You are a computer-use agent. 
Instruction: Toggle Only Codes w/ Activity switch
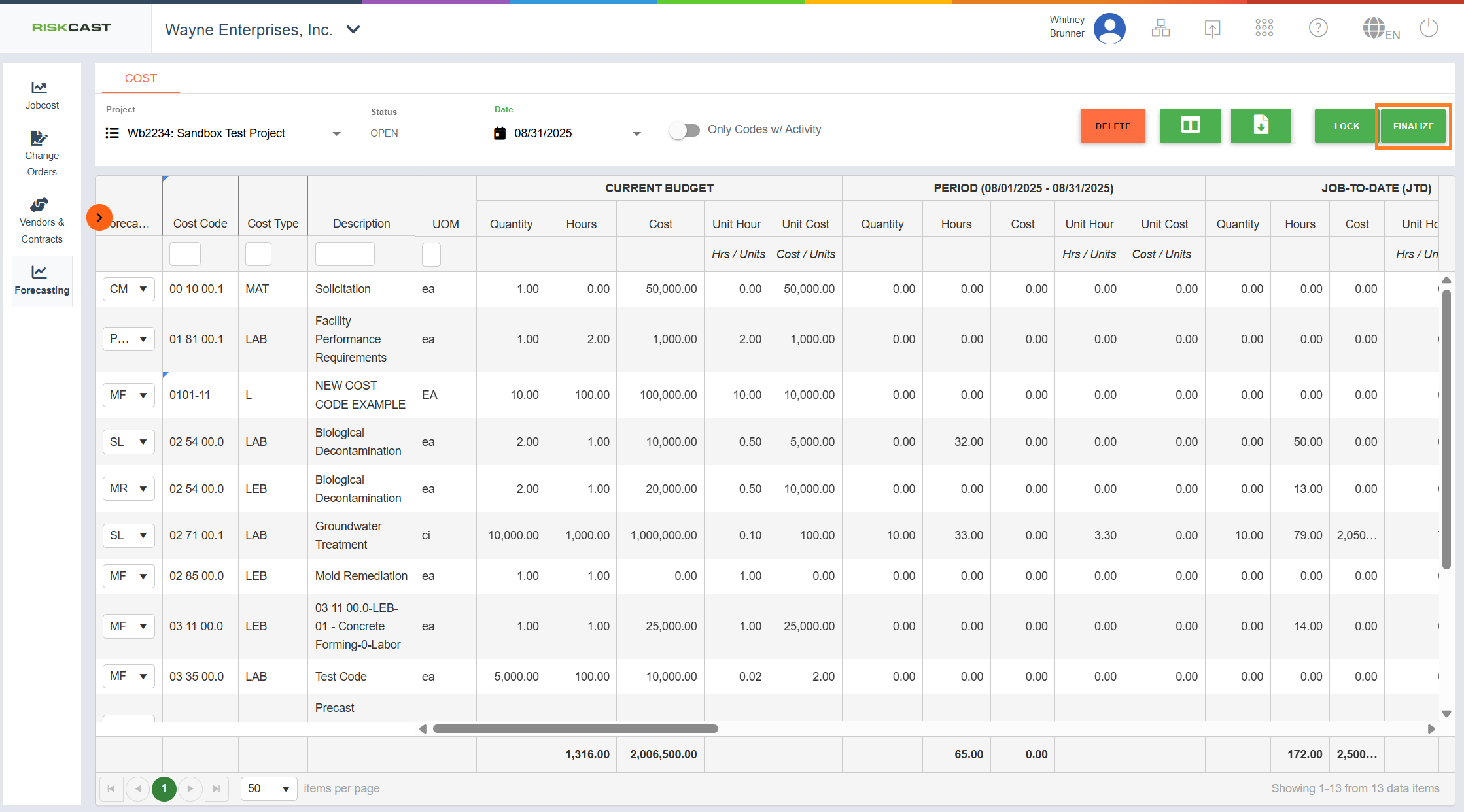684,130
